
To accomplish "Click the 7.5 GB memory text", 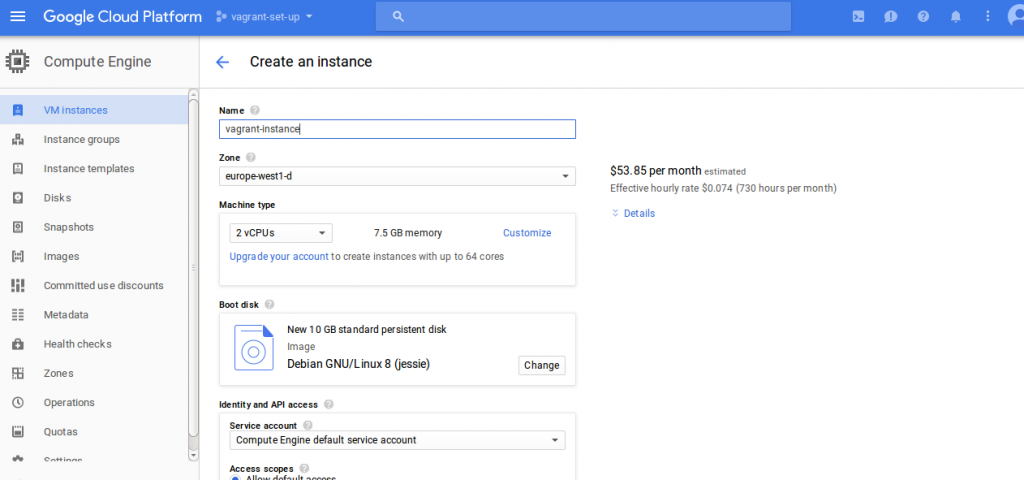I will (x=408, y=233).
